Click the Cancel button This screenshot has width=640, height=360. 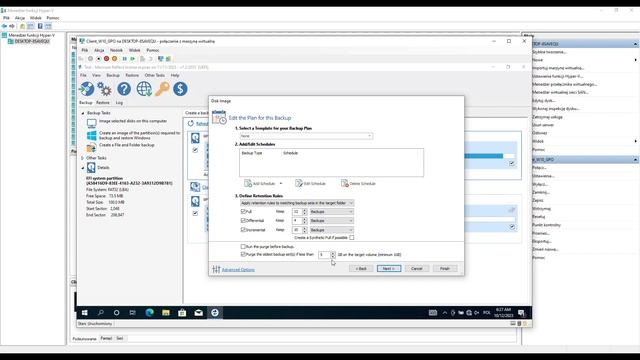[417, 269]
